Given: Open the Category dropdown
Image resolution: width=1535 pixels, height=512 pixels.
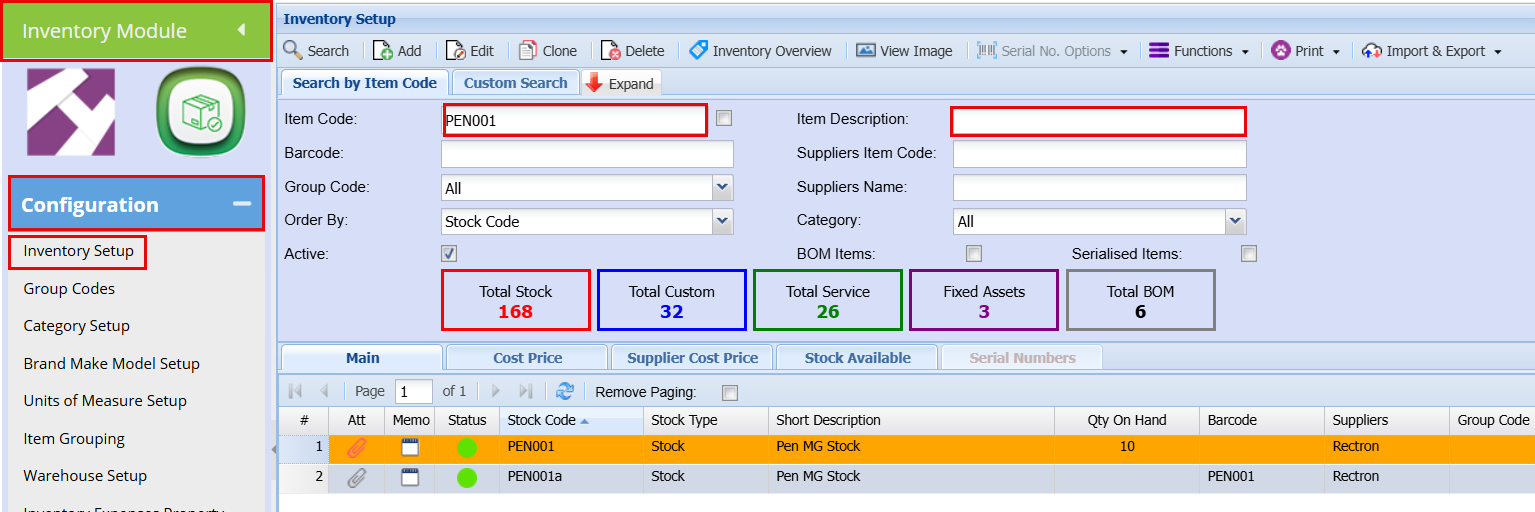Looking at the screenshot, I should [1236, 221].
